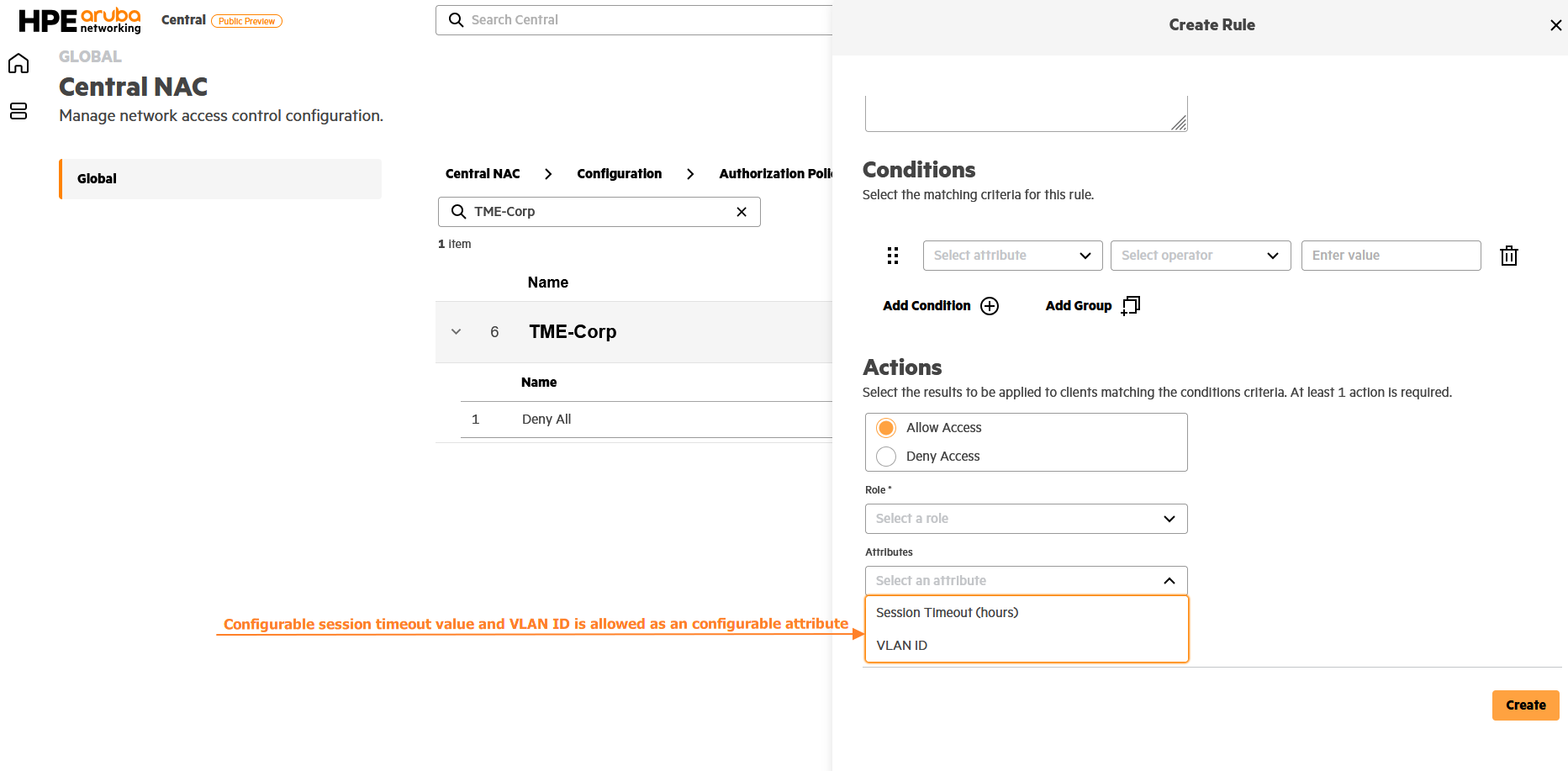Image resolution: width=1568 pixels, height=771 pixels.
Task: Click the TME-Corp filter text box
Action: coord(599,212)
